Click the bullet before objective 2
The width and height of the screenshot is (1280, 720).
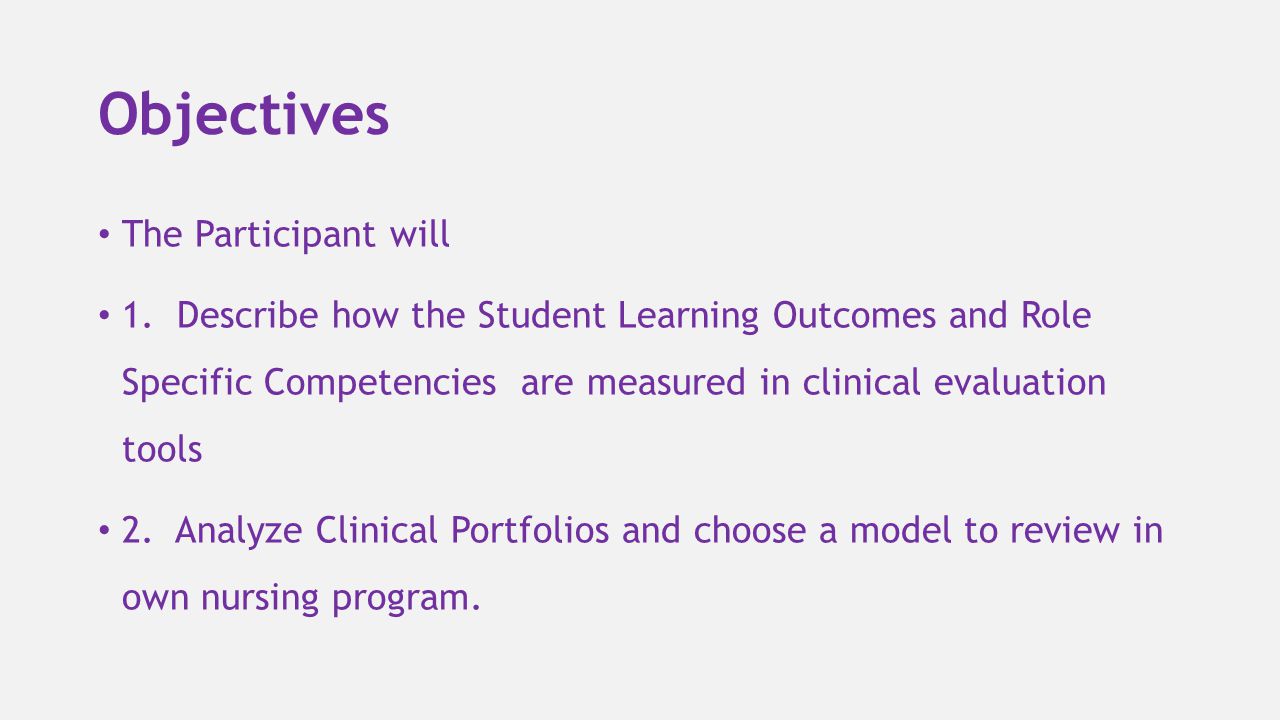(x=104, y=530)
